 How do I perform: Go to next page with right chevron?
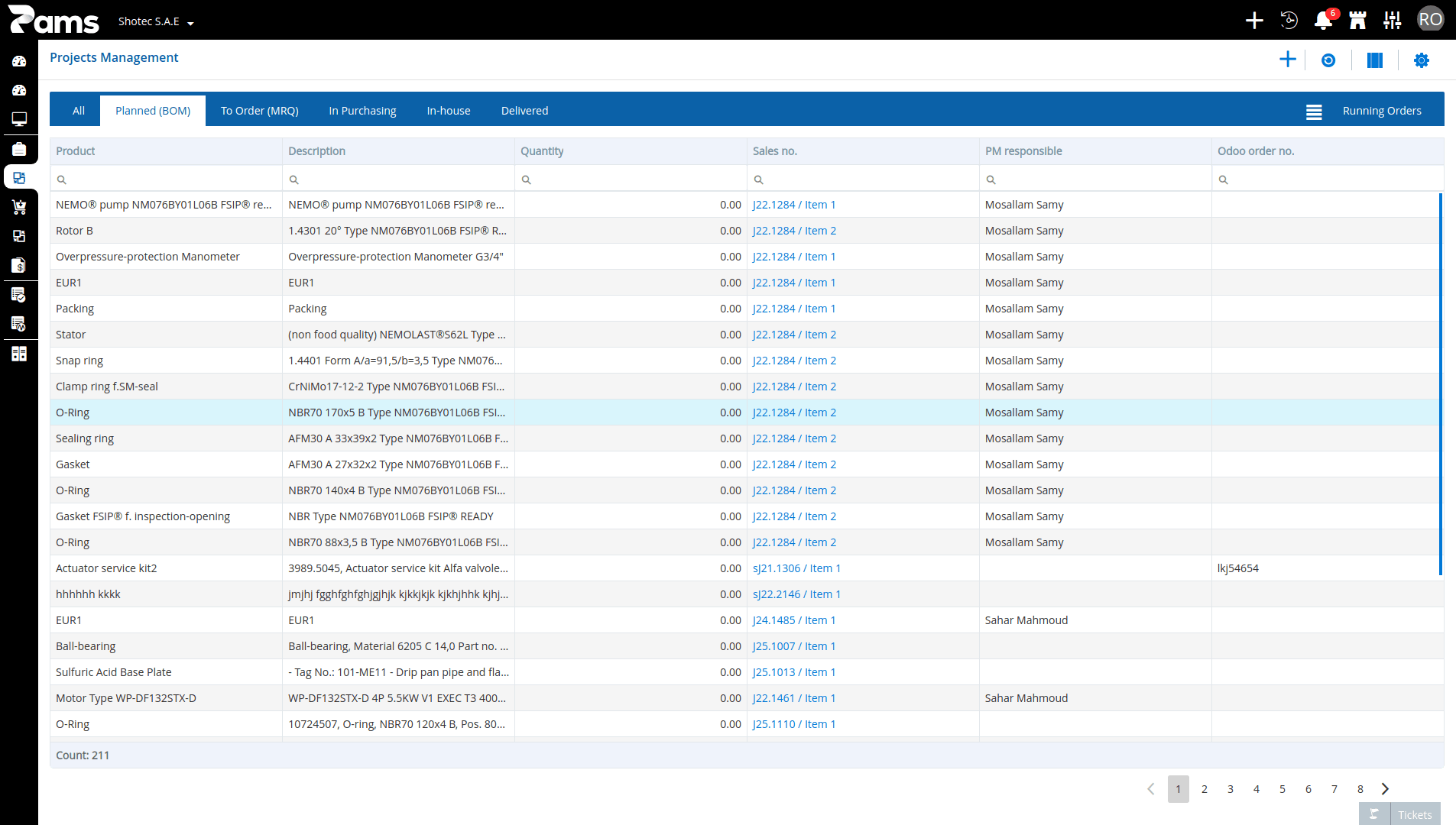(1385, 789)
